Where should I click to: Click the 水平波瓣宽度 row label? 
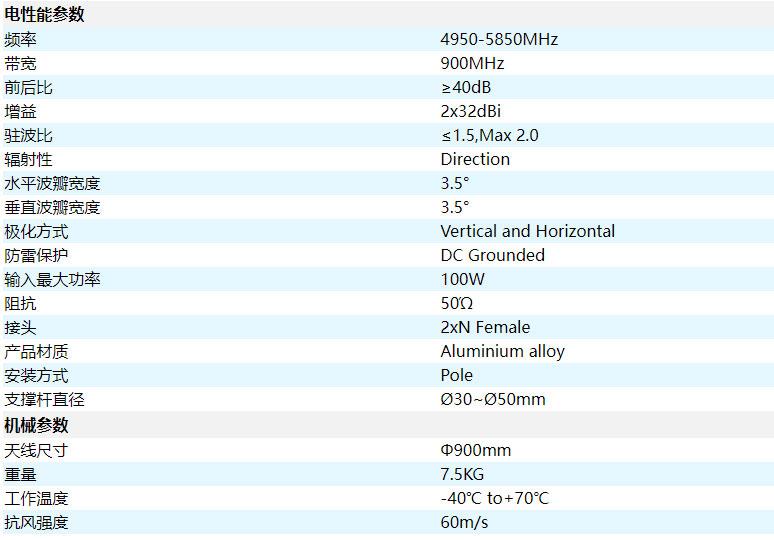click(x=53, y=184)
